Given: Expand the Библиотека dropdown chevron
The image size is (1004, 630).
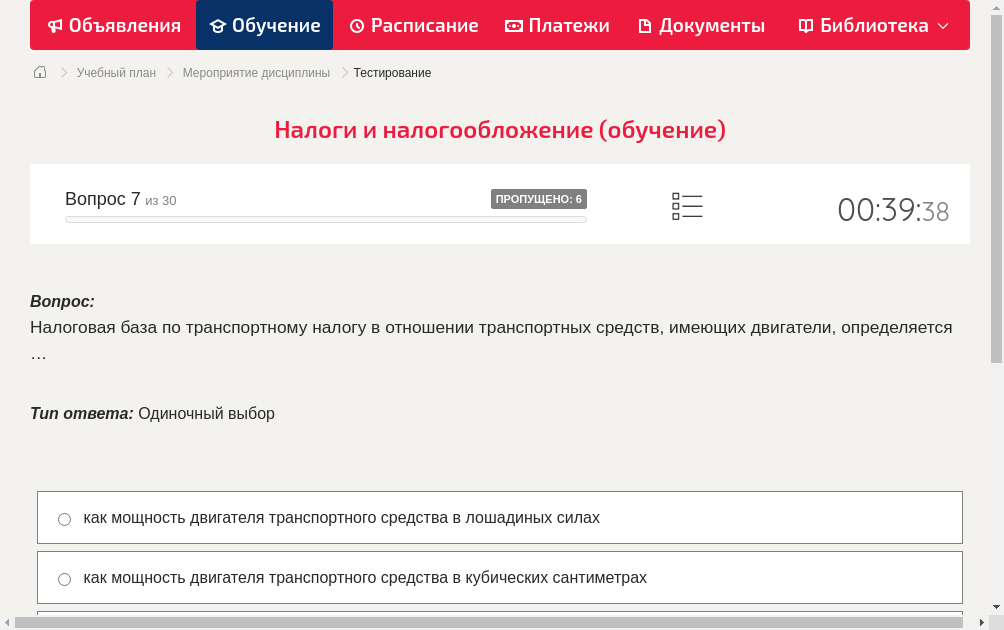Looking at the screenshot, I should coord(941,25).
